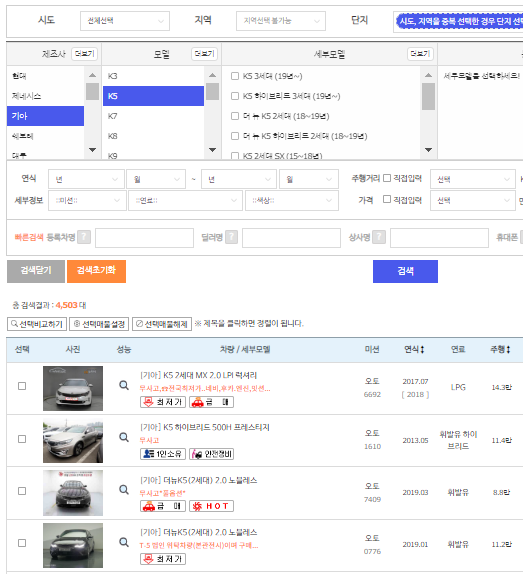Image resolution: width=523 pixels, height=574 pixels.
Task: Open 색상 dropdown in 세부정보
Action: click(x=292, y=201)
